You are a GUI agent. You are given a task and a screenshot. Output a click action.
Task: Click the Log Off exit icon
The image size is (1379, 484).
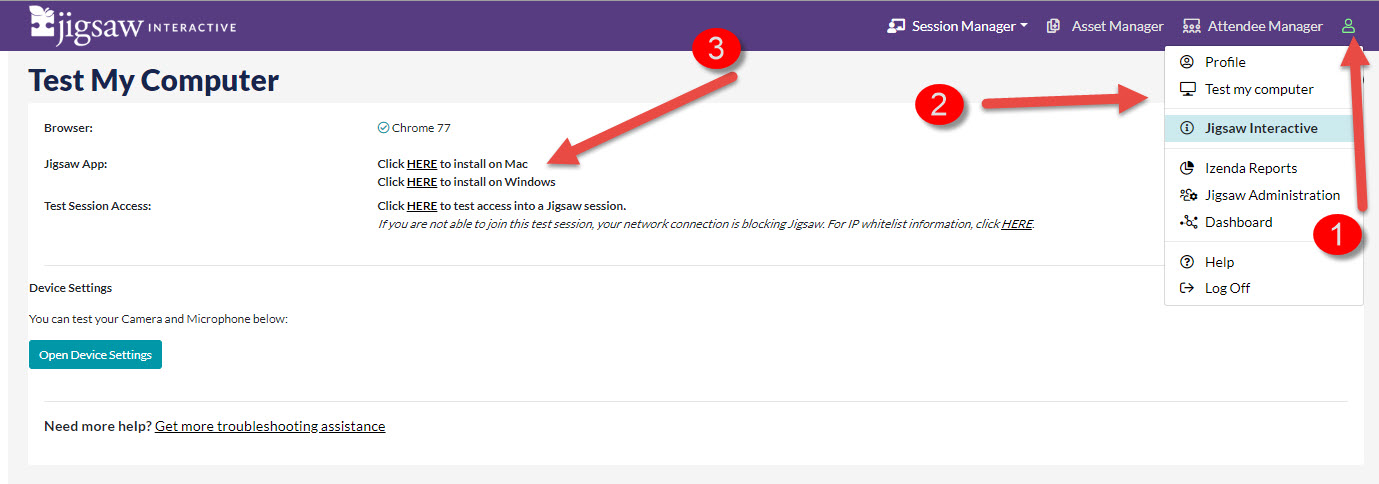coord(1187,288)
